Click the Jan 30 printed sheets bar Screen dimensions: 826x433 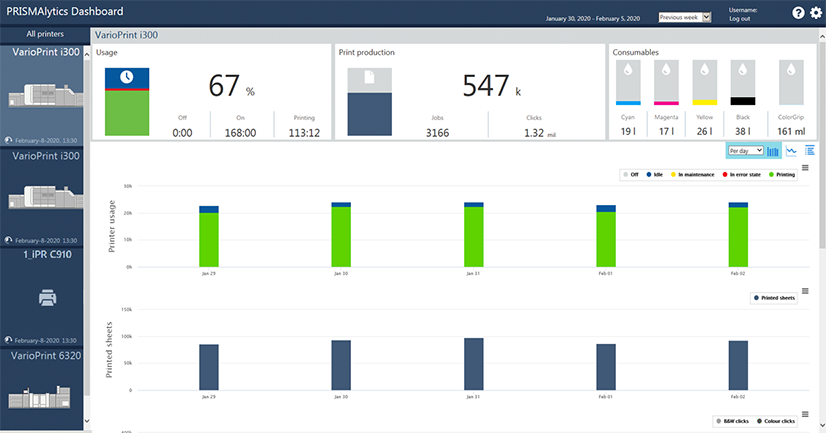341,365
